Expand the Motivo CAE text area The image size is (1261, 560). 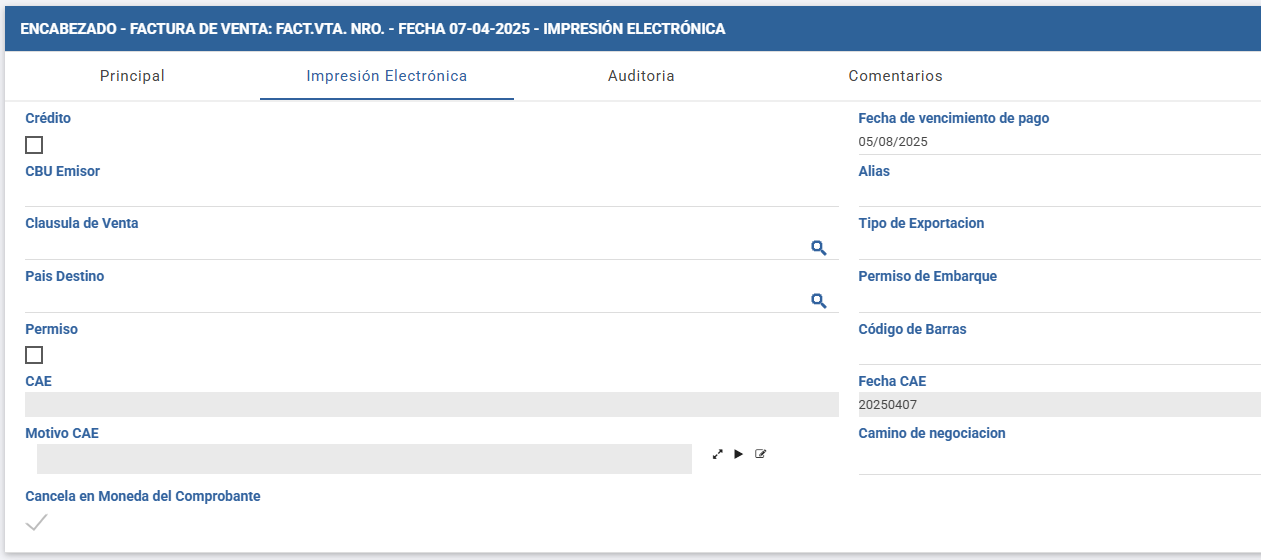[717, 454]
